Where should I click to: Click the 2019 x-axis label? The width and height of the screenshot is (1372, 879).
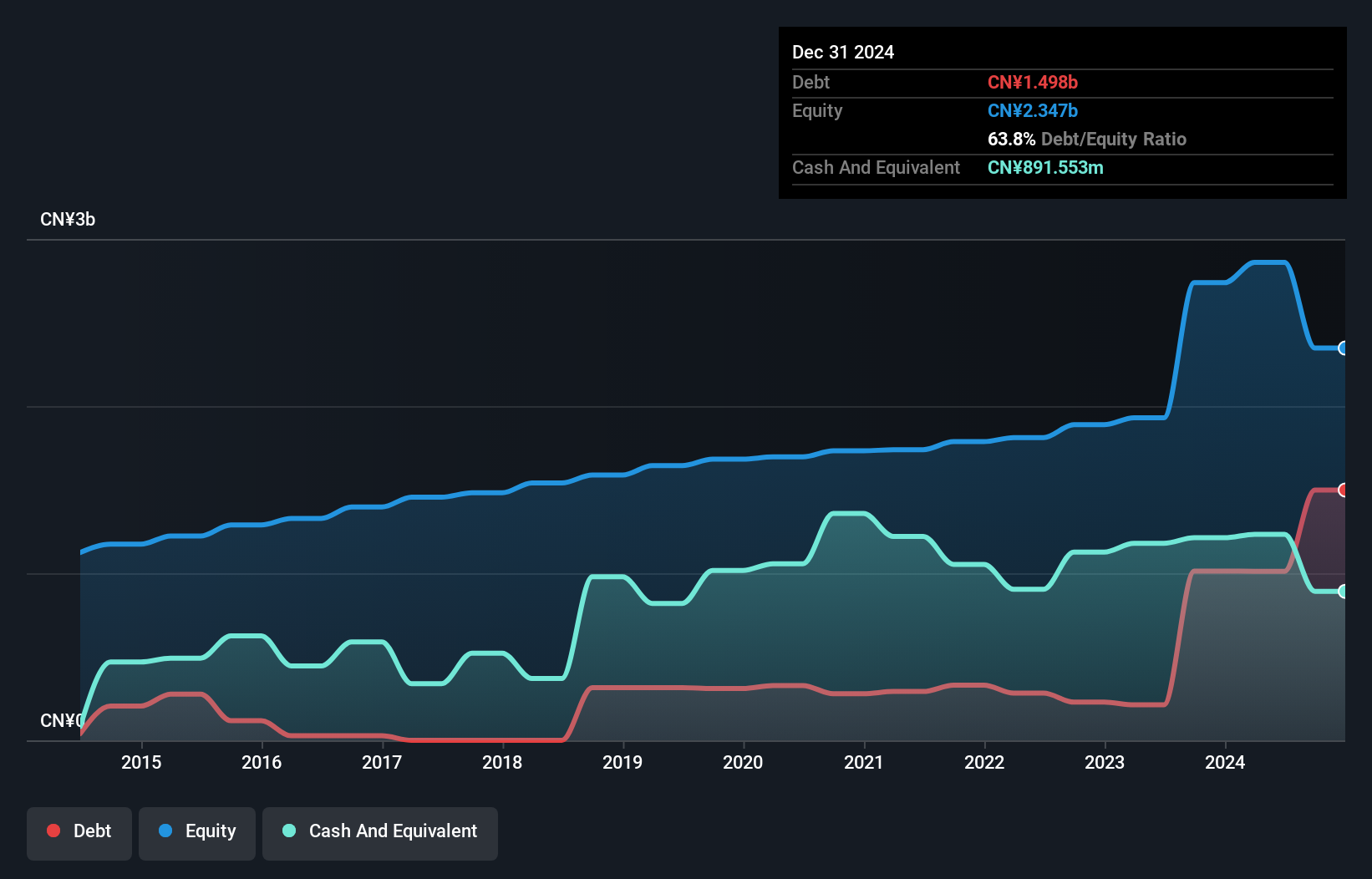tap(622, 762)
